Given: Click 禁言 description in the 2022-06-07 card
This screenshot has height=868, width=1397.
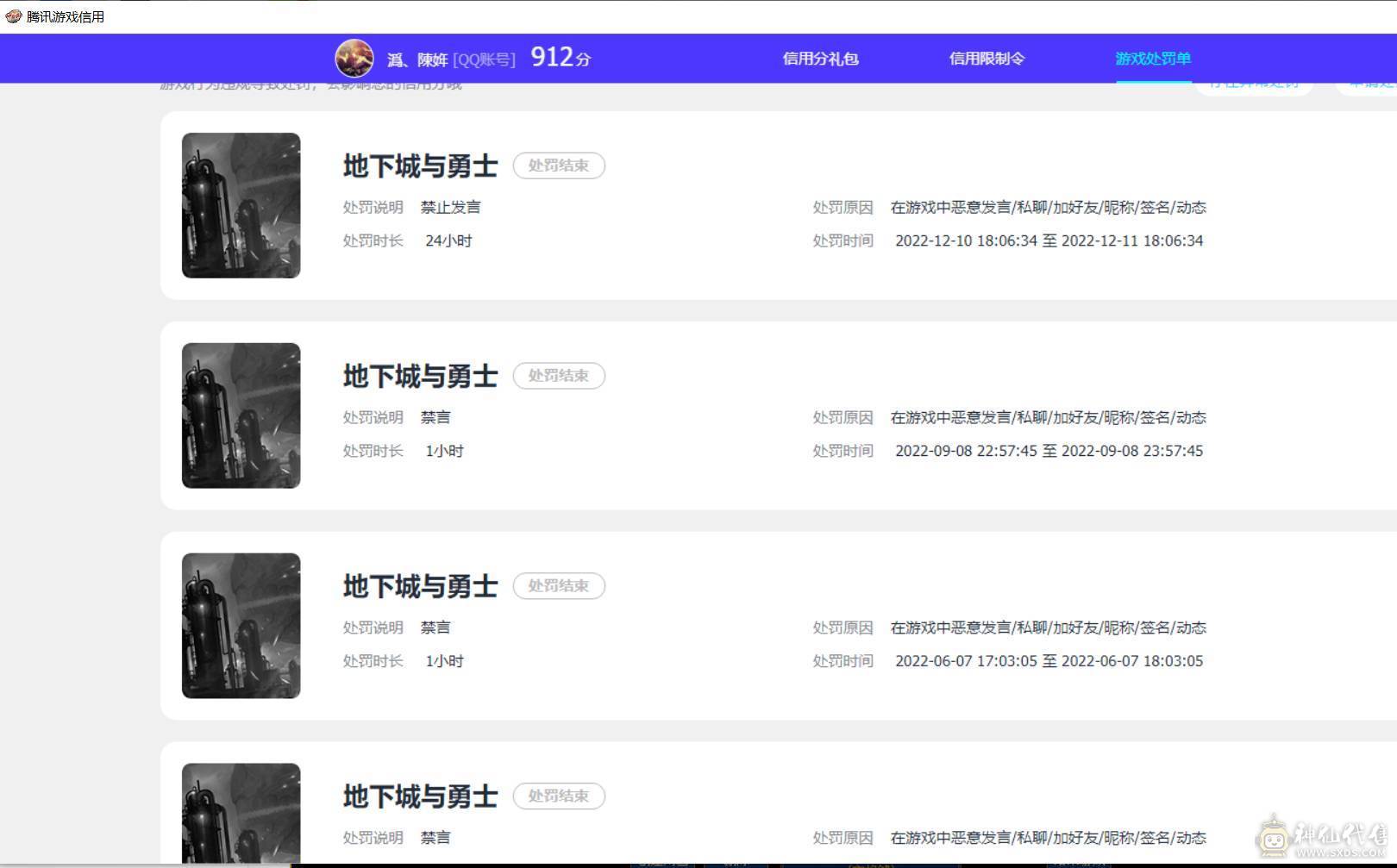Looking at the screenshot, I should tap(435, 628).
